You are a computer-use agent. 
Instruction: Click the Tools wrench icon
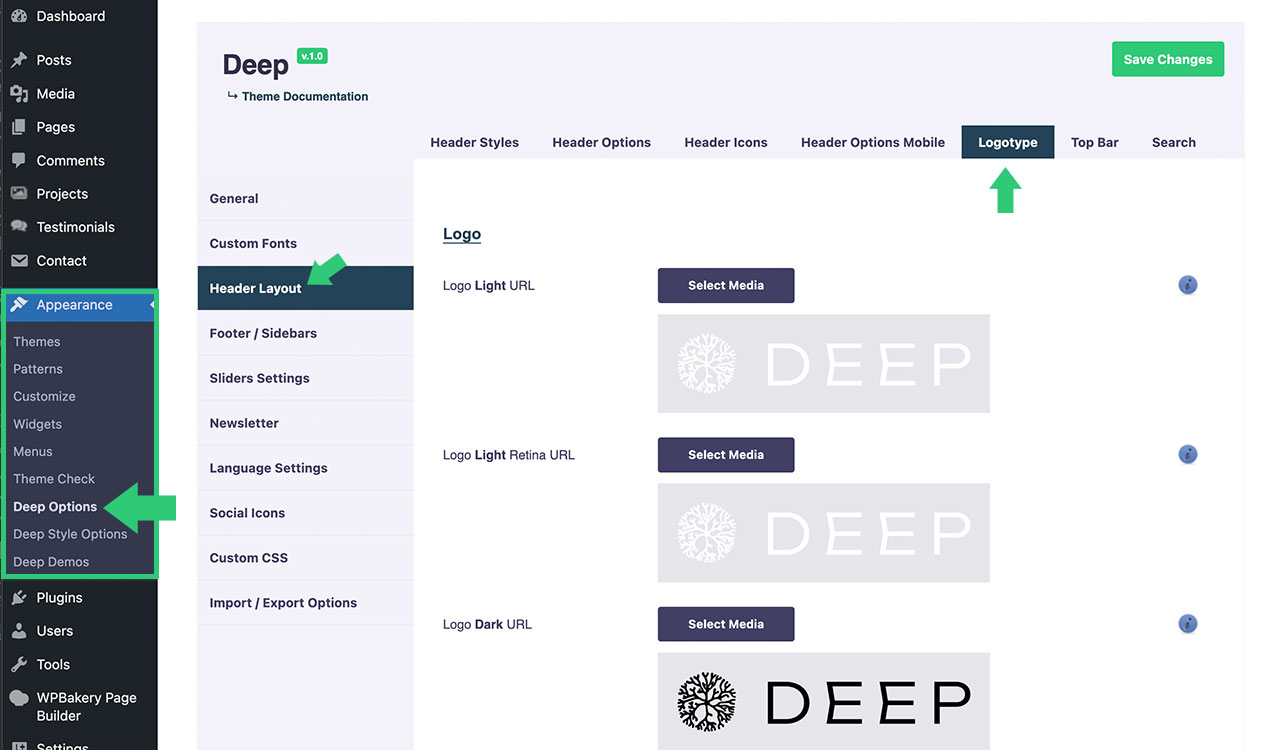18,665
